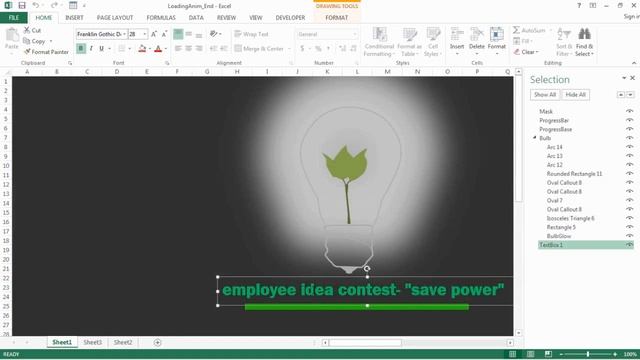Screen dimensions: 640x360
Task: Click AutoSum sigma icon
Action: [516, 30]
